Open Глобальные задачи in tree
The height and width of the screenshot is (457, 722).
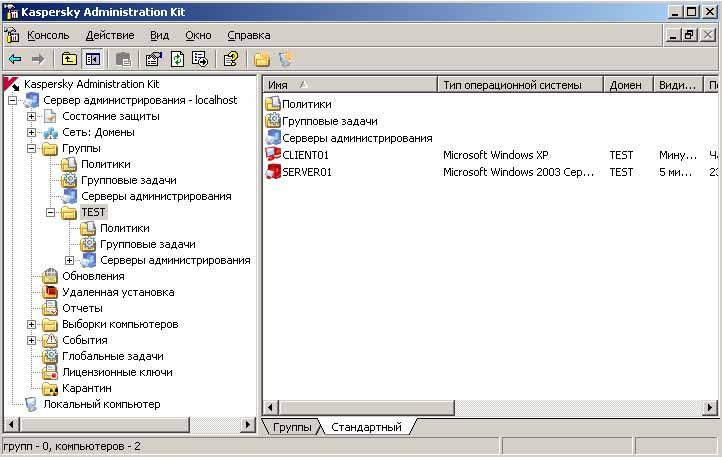pos(113,356)
